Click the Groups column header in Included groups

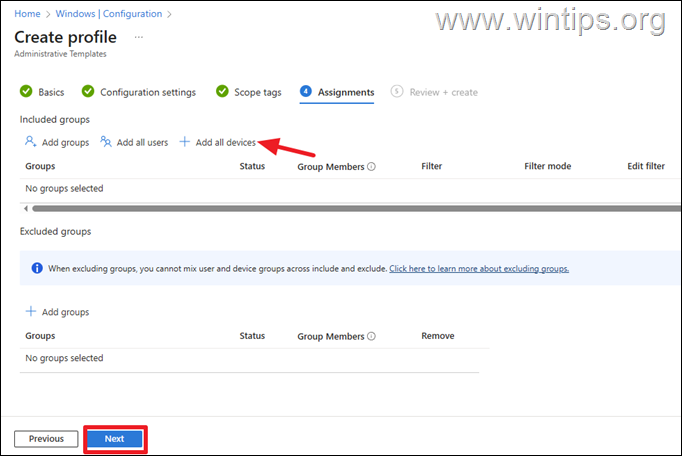[40, 166]
